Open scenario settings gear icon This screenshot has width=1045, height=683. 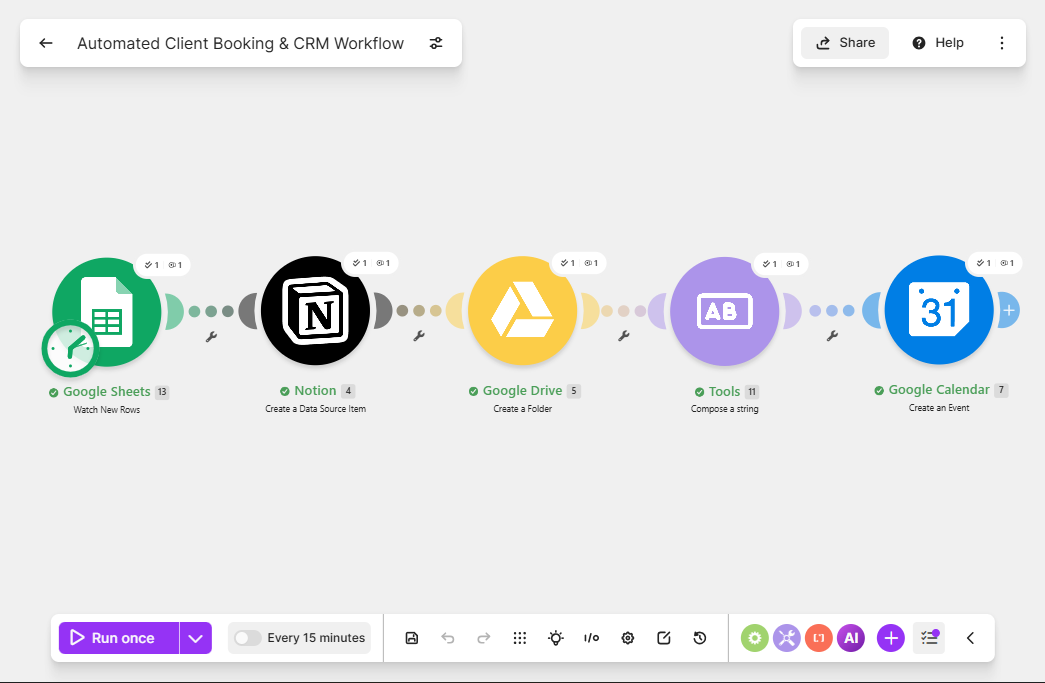coord(628,638)
